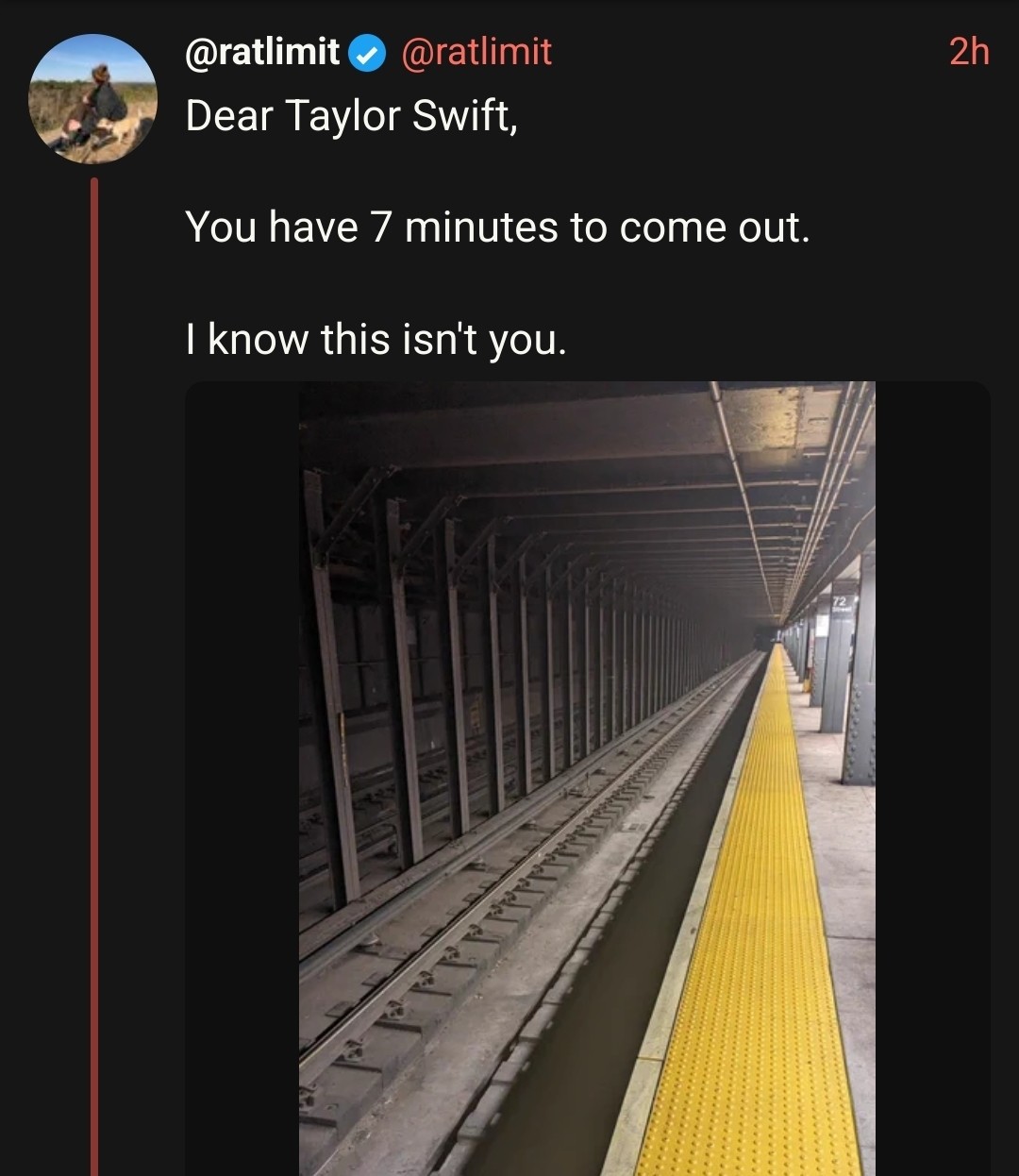Tap the black padding left of the photo
1019x1176 pixels.
click(x=242, y=779)
